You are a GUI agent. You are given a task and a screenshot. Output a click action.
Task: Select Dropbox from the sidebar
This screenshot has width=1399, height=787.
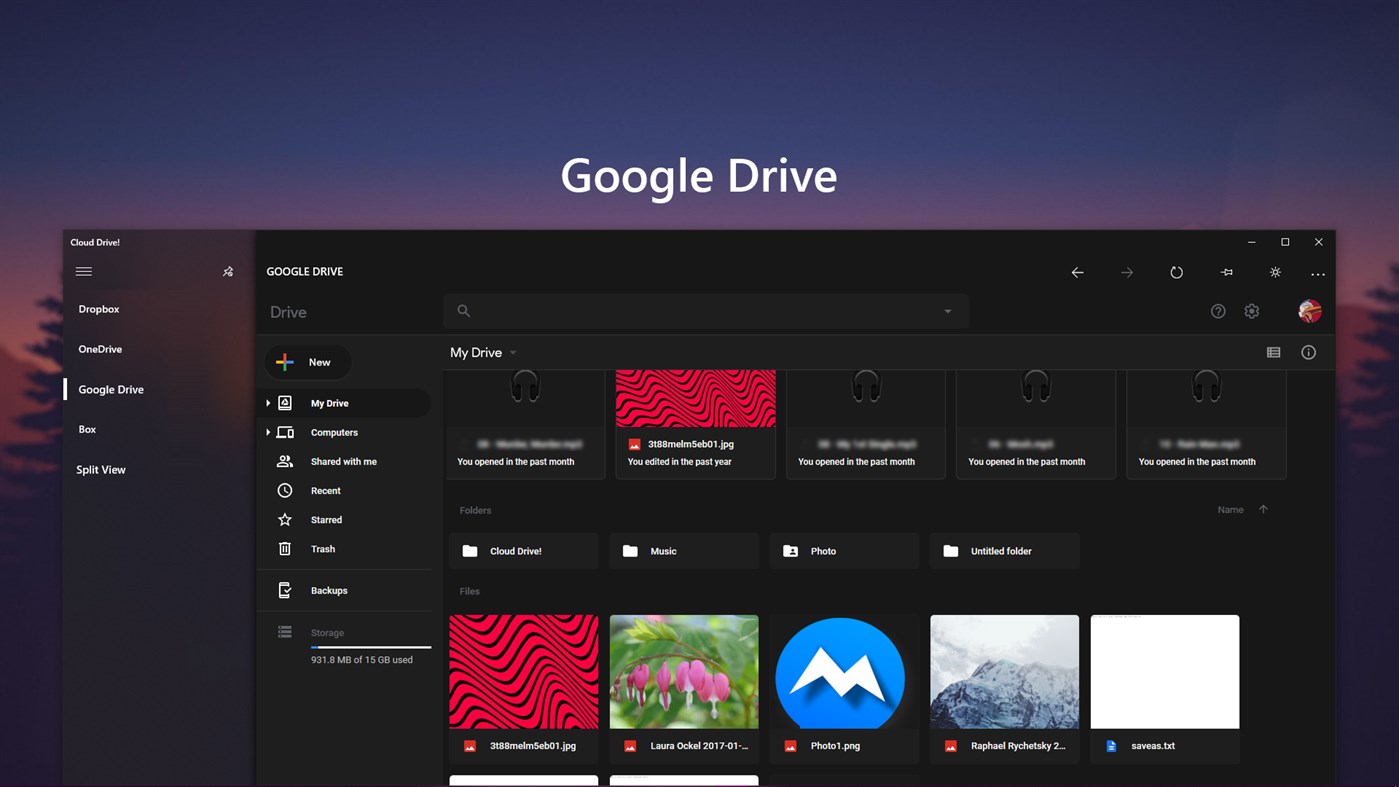[x=98, y=309]
